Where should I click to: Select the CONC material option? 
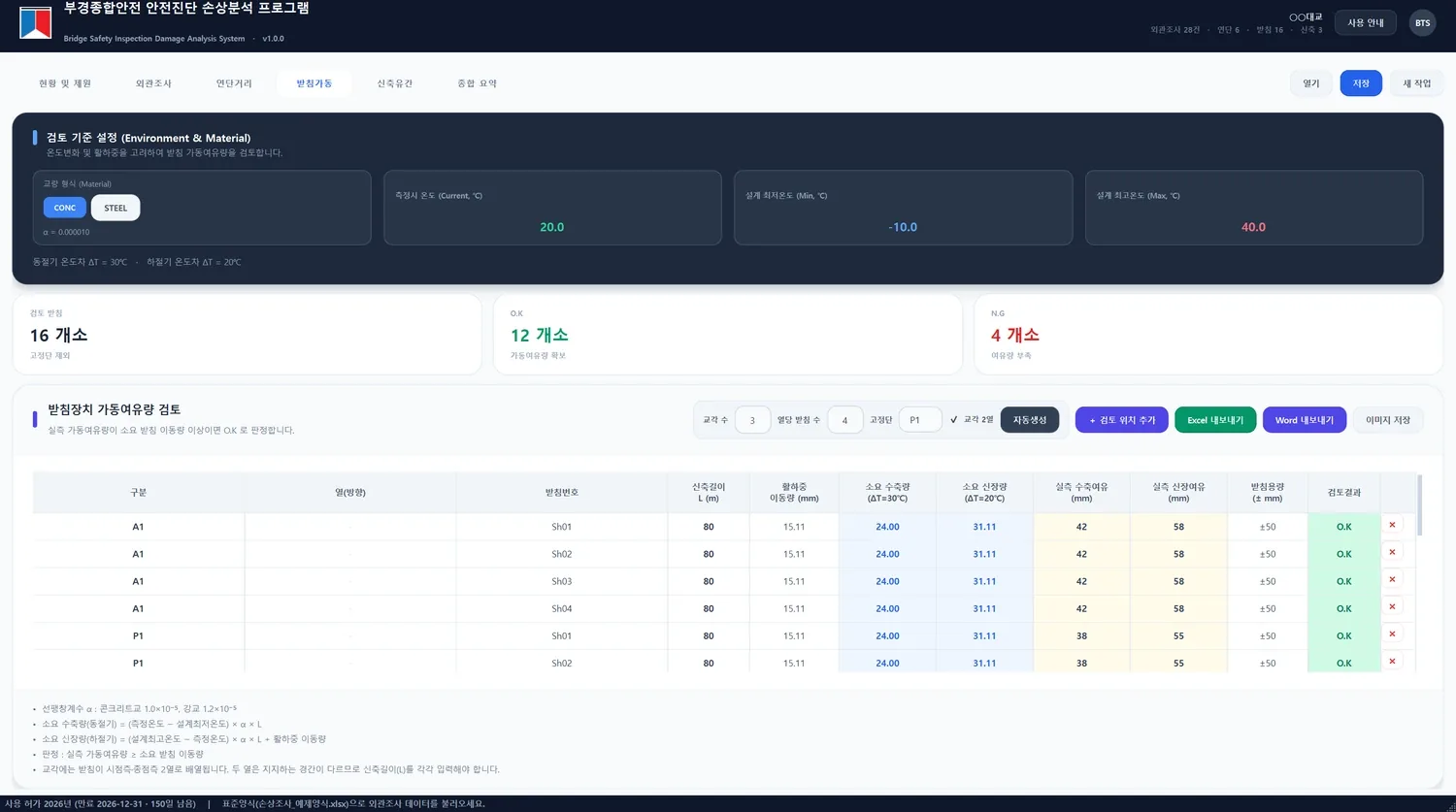pos(65,208)
